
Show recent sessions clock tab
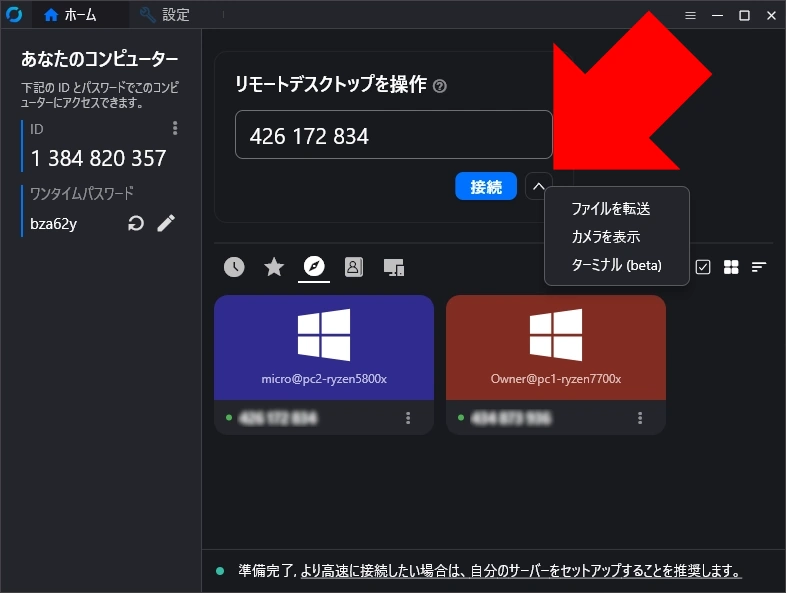pyautogui.click(x=234, y=267)
